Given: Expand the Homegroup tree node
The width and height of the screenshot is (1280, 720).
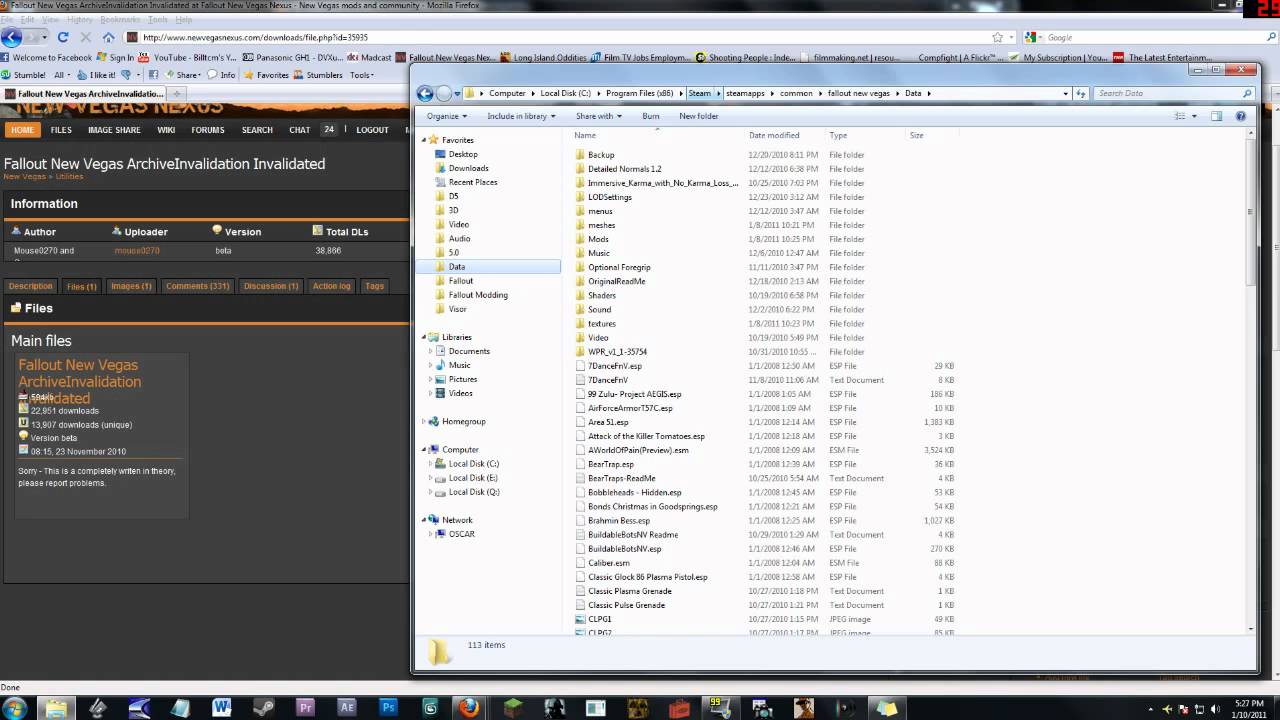Looking at the screenshot, I should (424, 421).
